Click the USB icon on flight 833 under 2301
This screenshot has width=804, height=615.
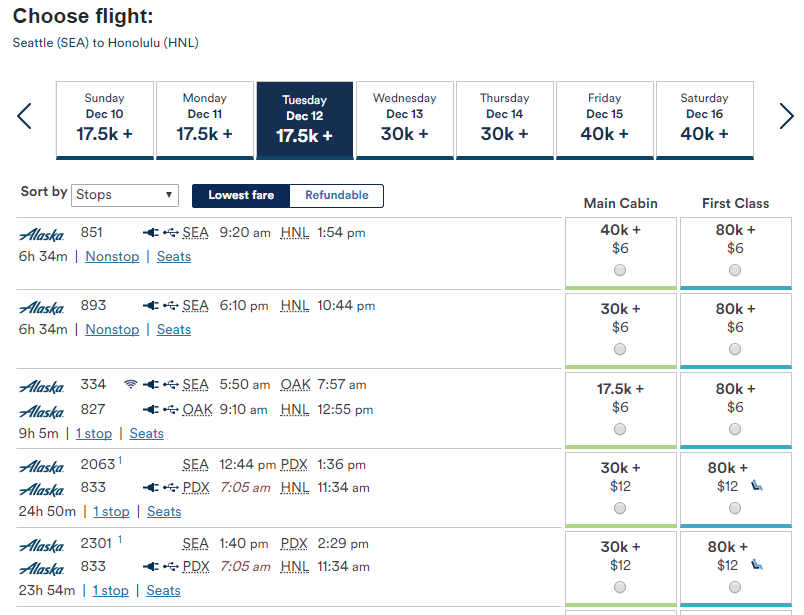point(171,566)
